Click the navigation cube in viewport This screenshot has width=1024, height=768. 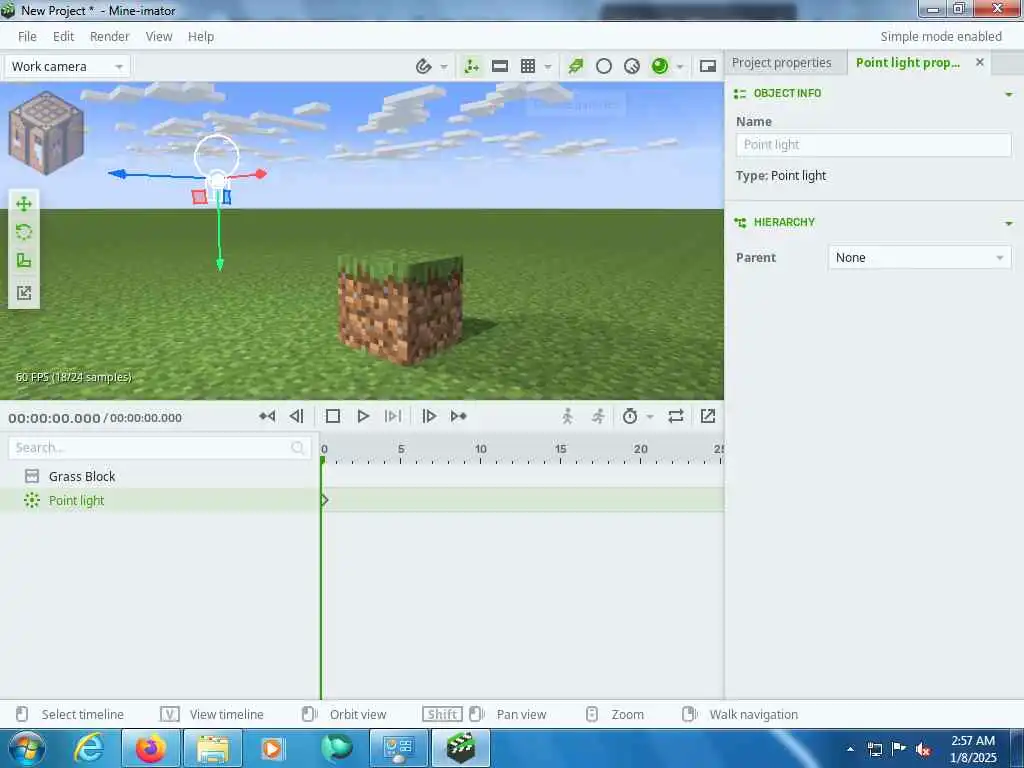coord(46,133)
